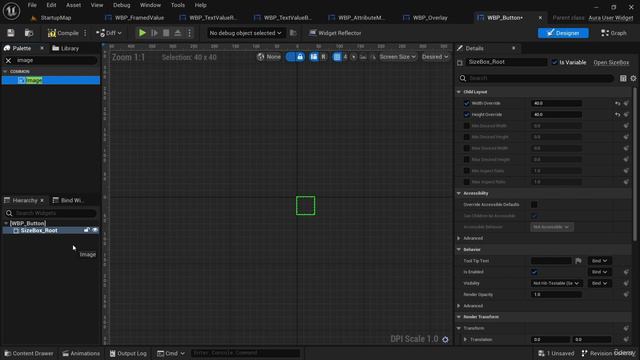Open the Details settings gear
Image resolution: width=640 pixels, height=360 pixels.
pyautogui.click(x=633, y=78)
